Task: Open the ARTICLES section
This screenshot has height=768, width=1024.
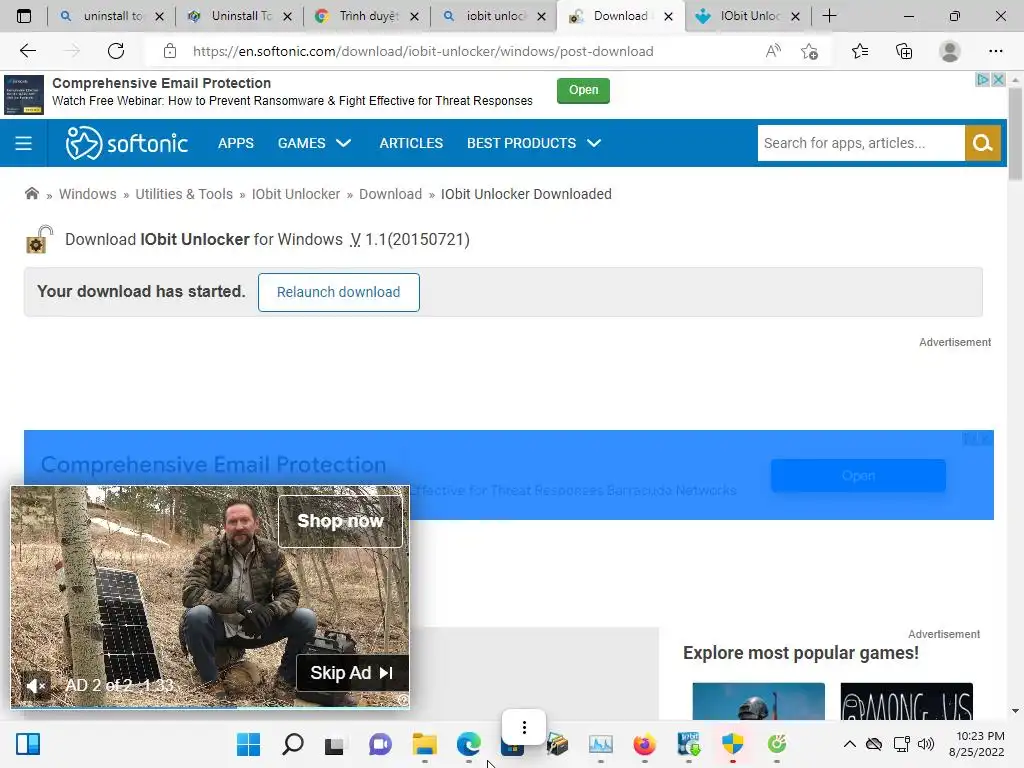Action: (x=411, y=143)
